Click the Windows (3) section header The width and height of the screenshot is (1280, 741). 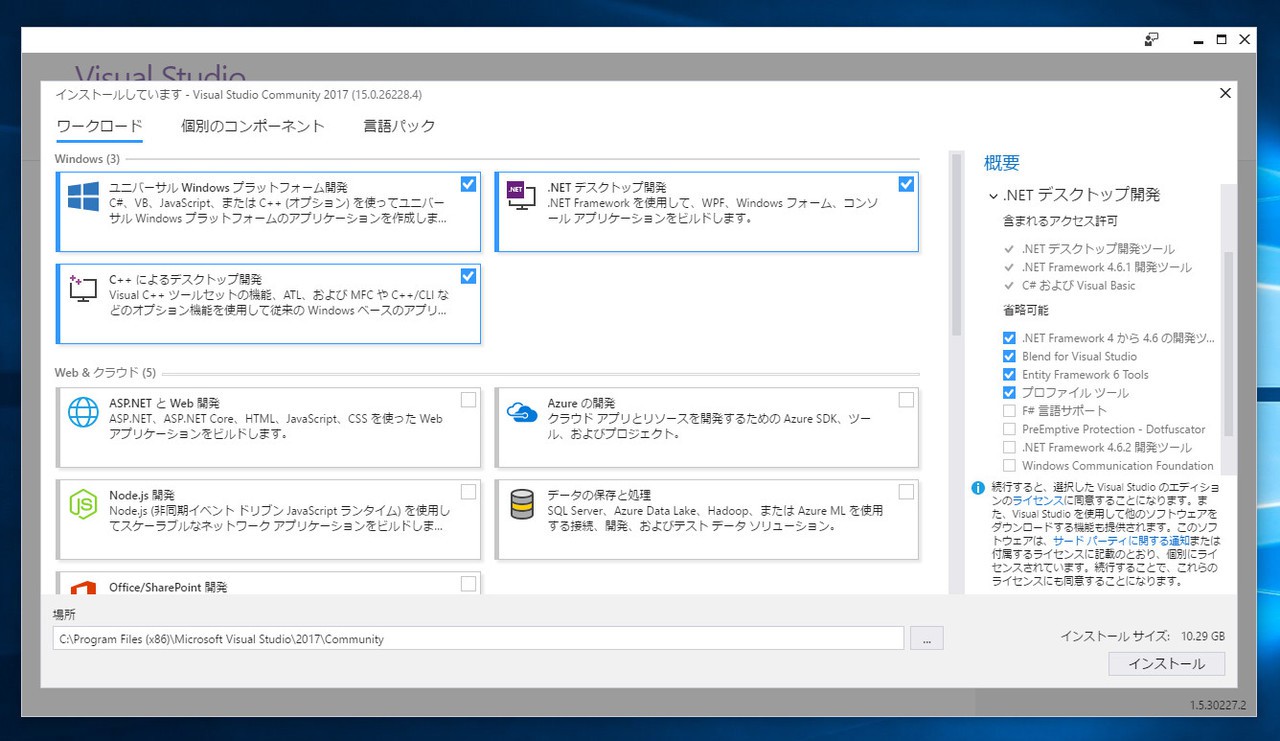click(x=87, y=159)
